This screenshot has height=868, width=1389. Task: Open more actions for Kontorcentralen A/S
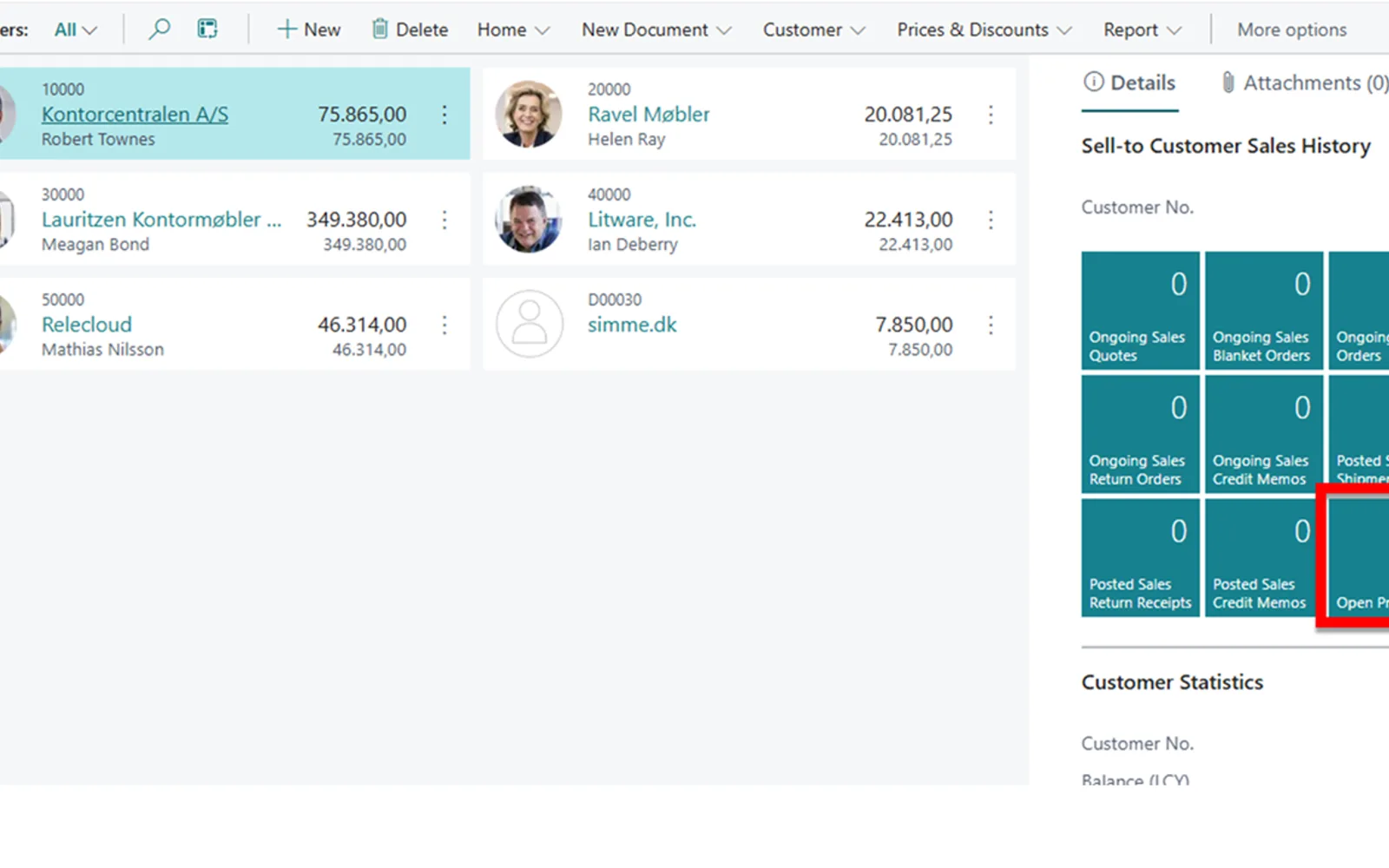pos(444,115)
